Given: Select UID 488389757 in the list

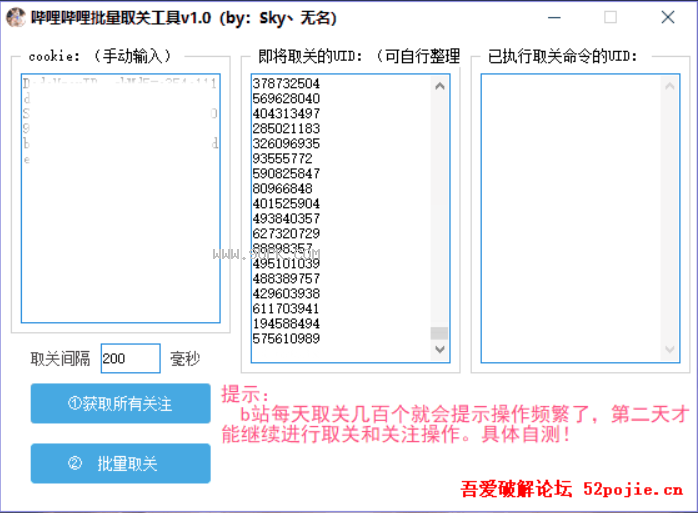Looking at the screenshot, I should [286, 278].
